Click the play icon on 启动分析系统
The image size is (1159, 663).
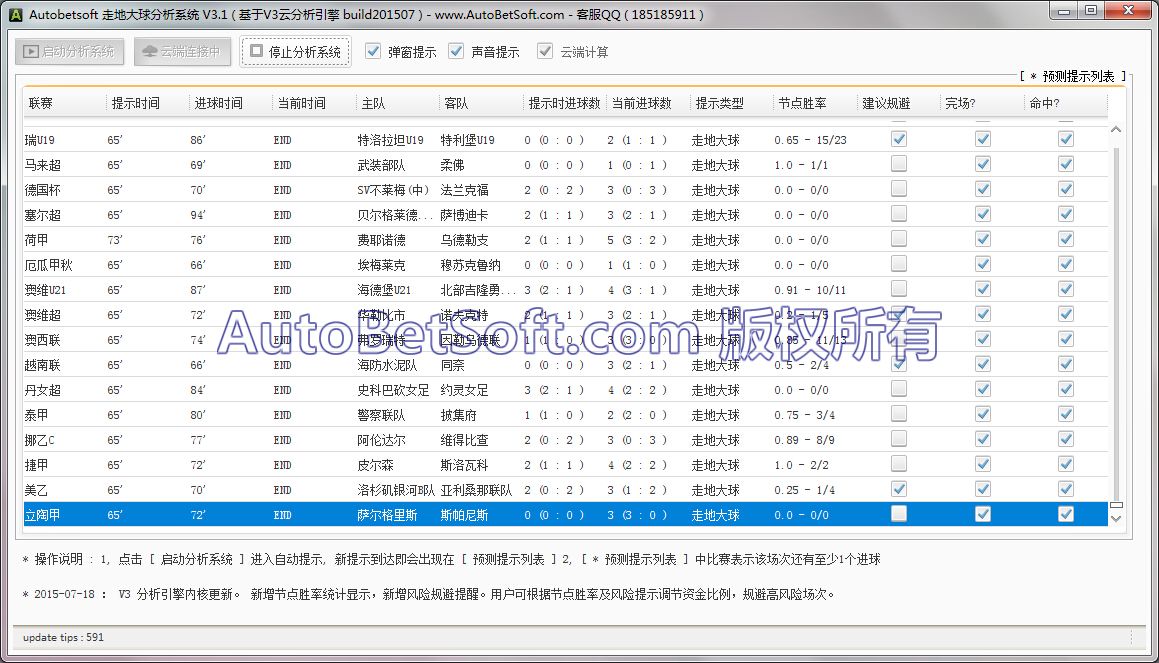point(31,51)
